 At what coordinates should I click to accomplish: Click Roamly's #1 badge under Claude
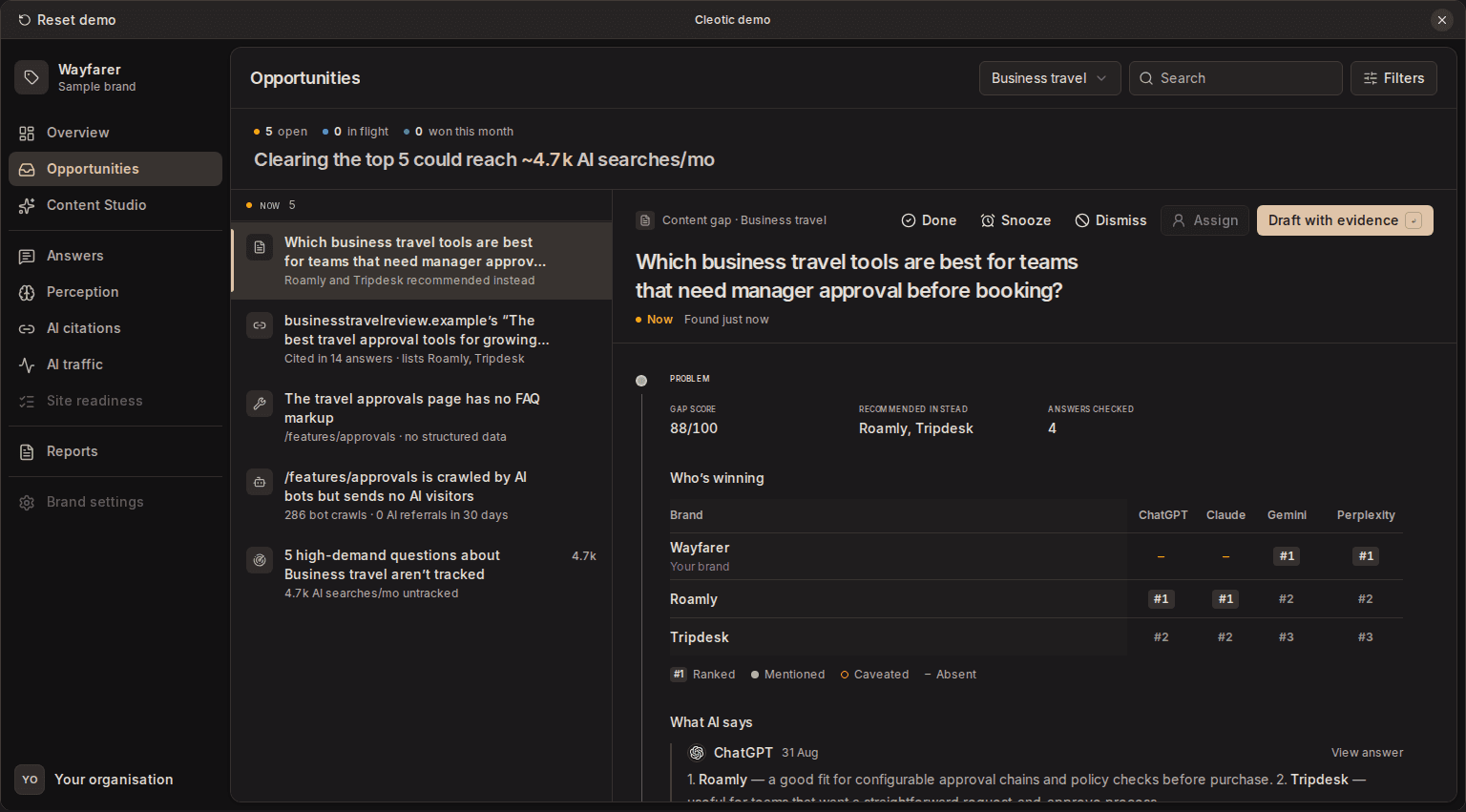[x=1225, y=599]
